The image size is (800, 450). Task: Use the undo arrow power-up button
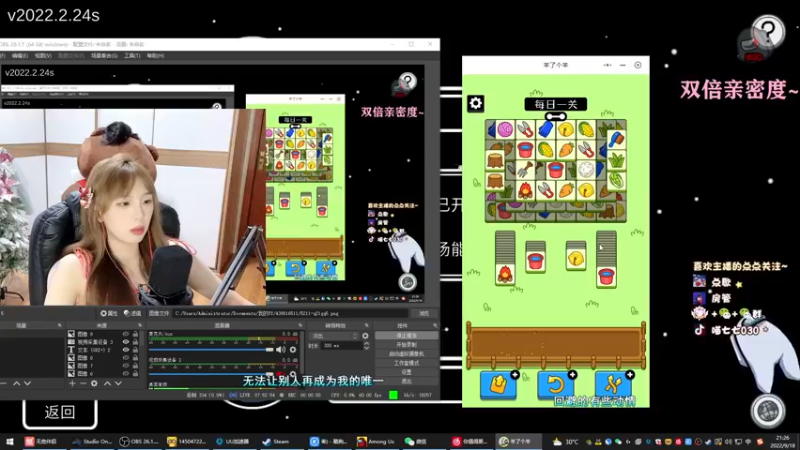(x=556, y=384)
